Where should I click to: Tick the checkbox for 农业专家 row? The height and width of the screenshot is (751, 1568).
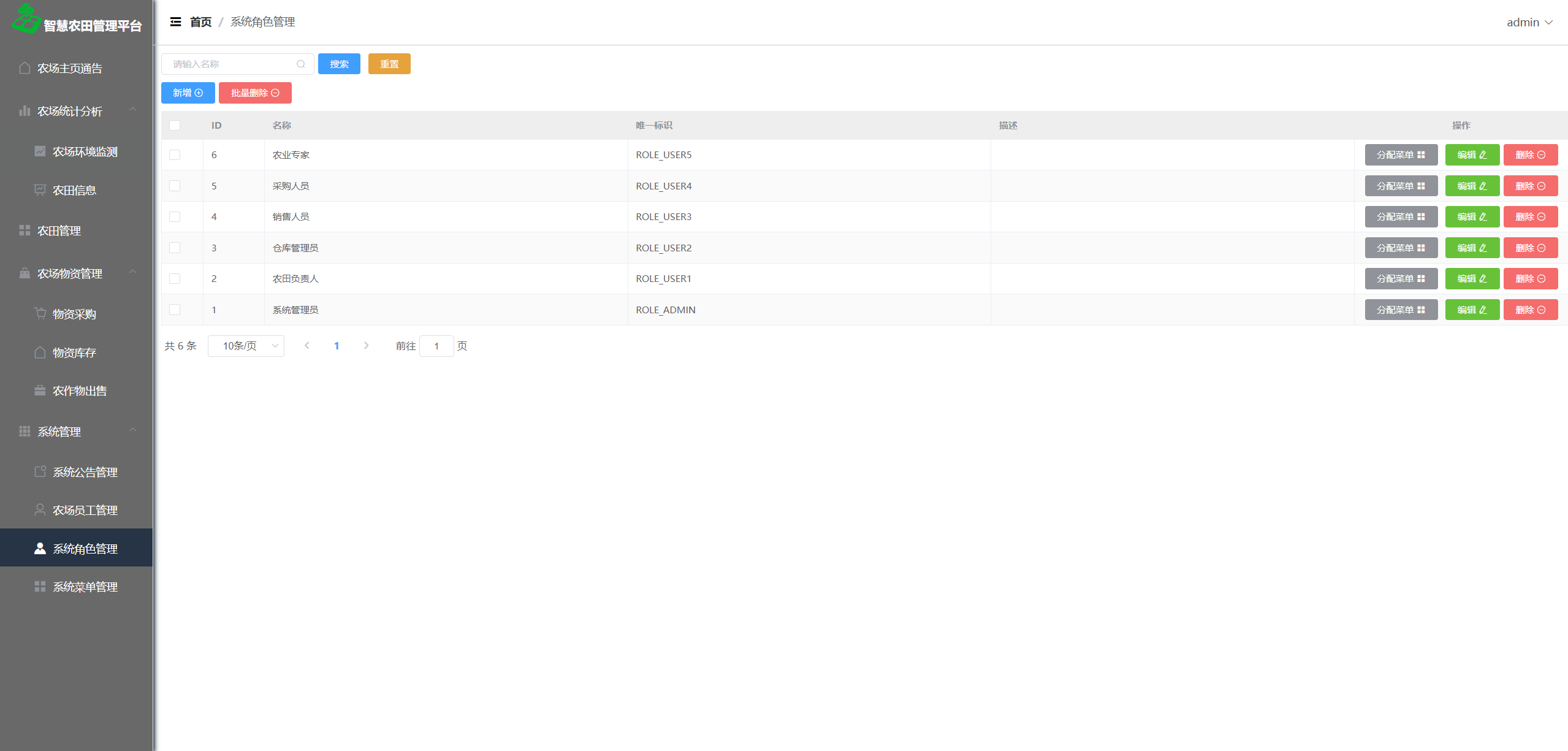(175, 154)
